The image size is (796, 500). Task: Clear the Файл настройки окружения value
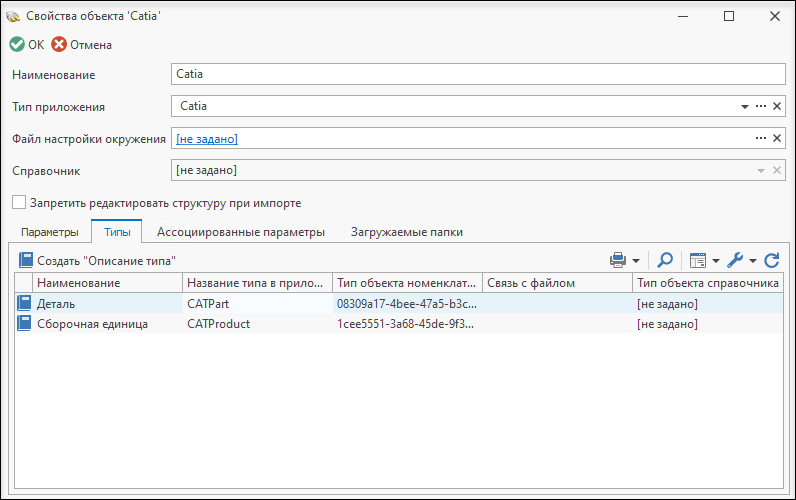coord(777,138)
